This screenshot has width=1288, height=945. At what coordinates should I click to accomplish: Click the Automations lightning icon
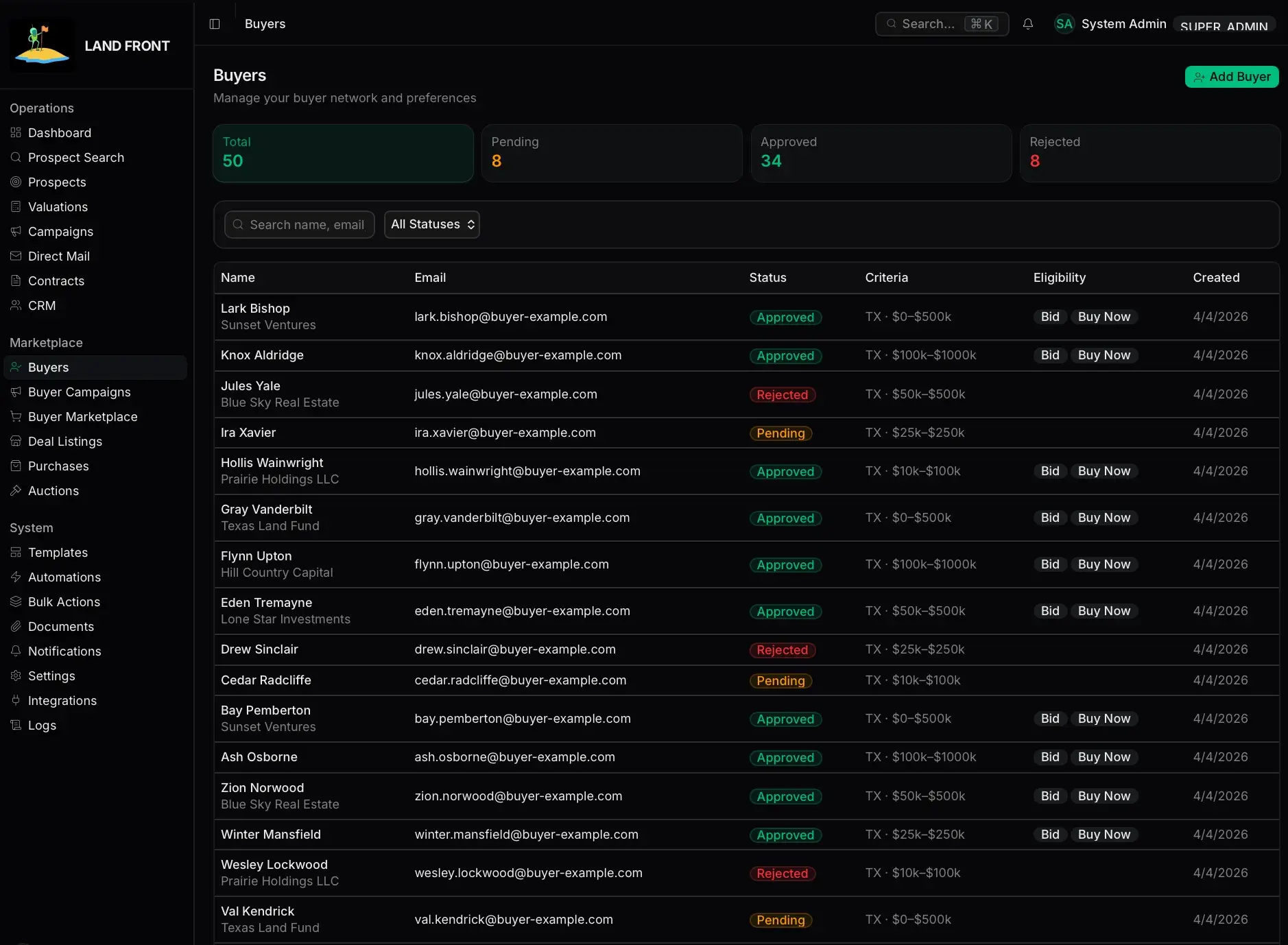click(16, 577)
